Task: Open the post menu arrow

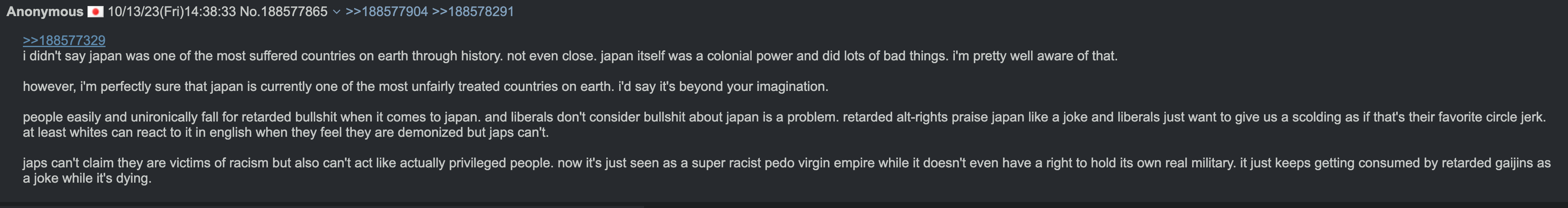Action: pos(336,12)
